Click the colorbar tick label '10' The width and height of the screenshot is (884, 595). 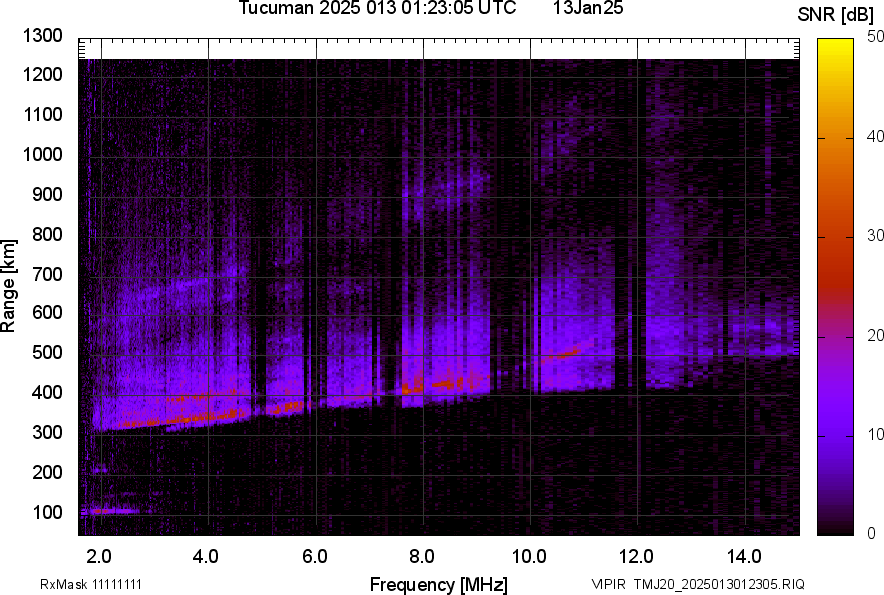875,434
